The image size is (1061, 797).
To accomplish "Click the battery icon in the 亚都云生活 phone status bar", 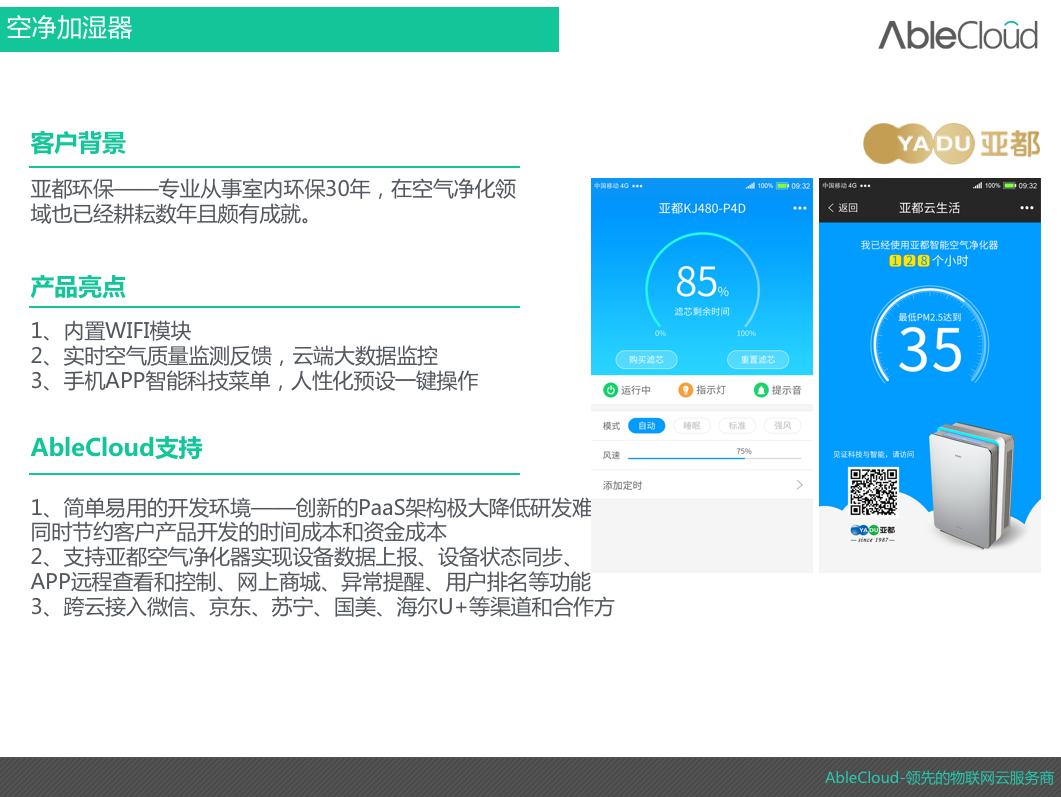I will 1010,185.
